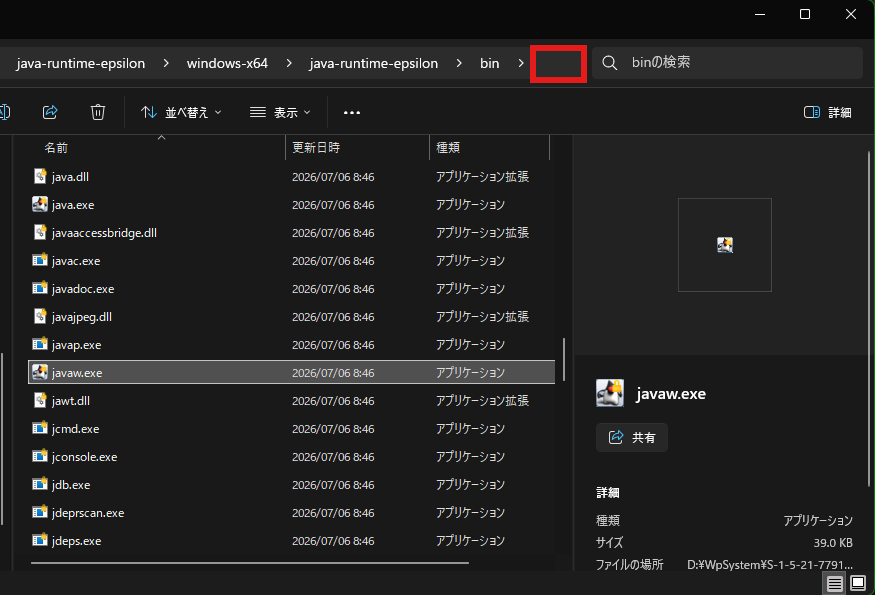
Task: Select file name javadoc.exe
Action: (83, 289)
